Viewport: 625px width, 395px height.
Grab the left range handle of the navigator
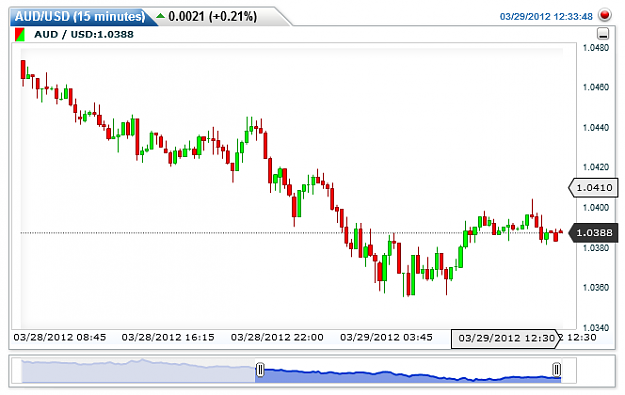coord(259,369)
